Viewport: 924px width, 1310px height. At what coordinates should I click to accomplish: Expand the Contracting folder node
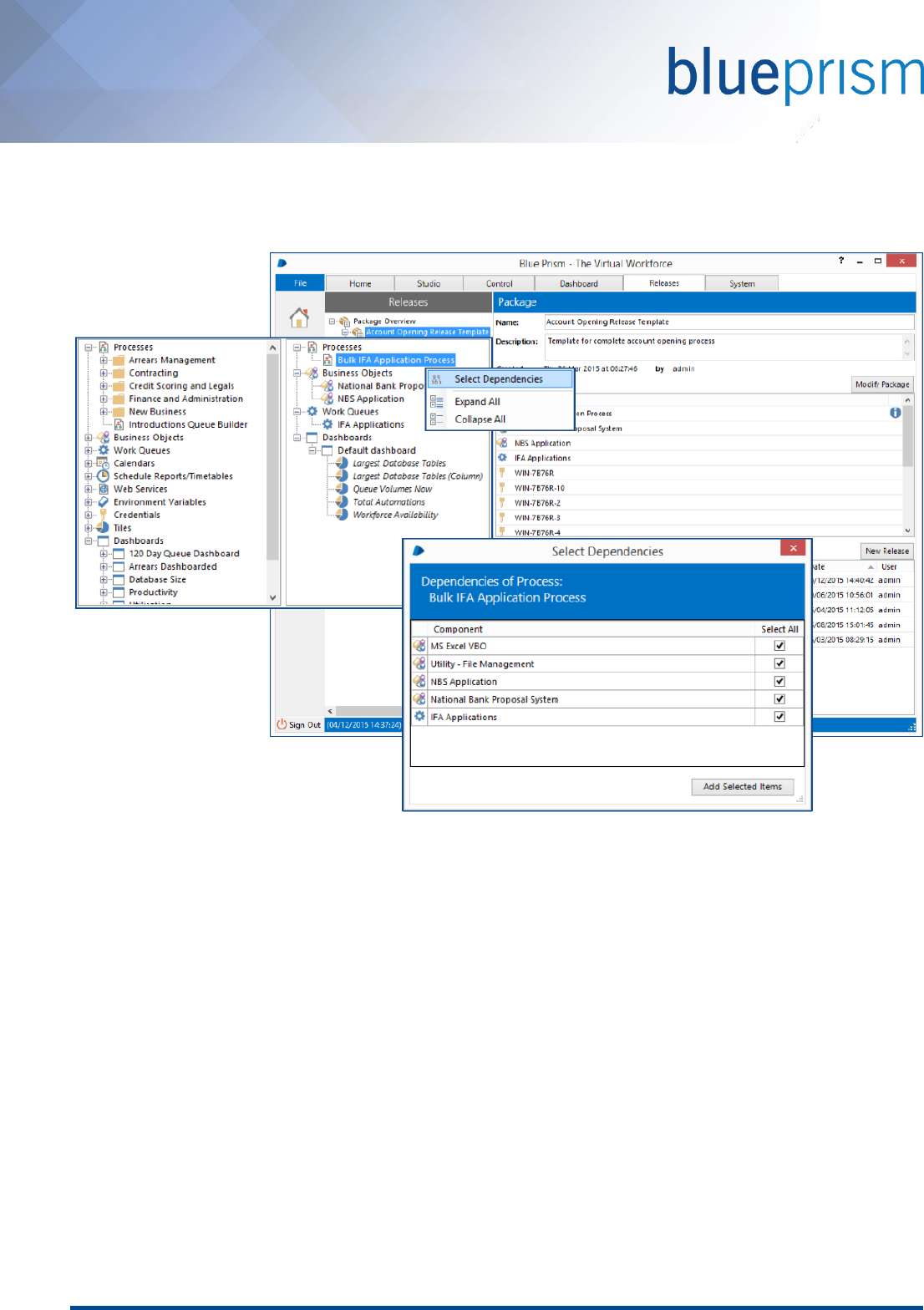(x=104, y=373)
